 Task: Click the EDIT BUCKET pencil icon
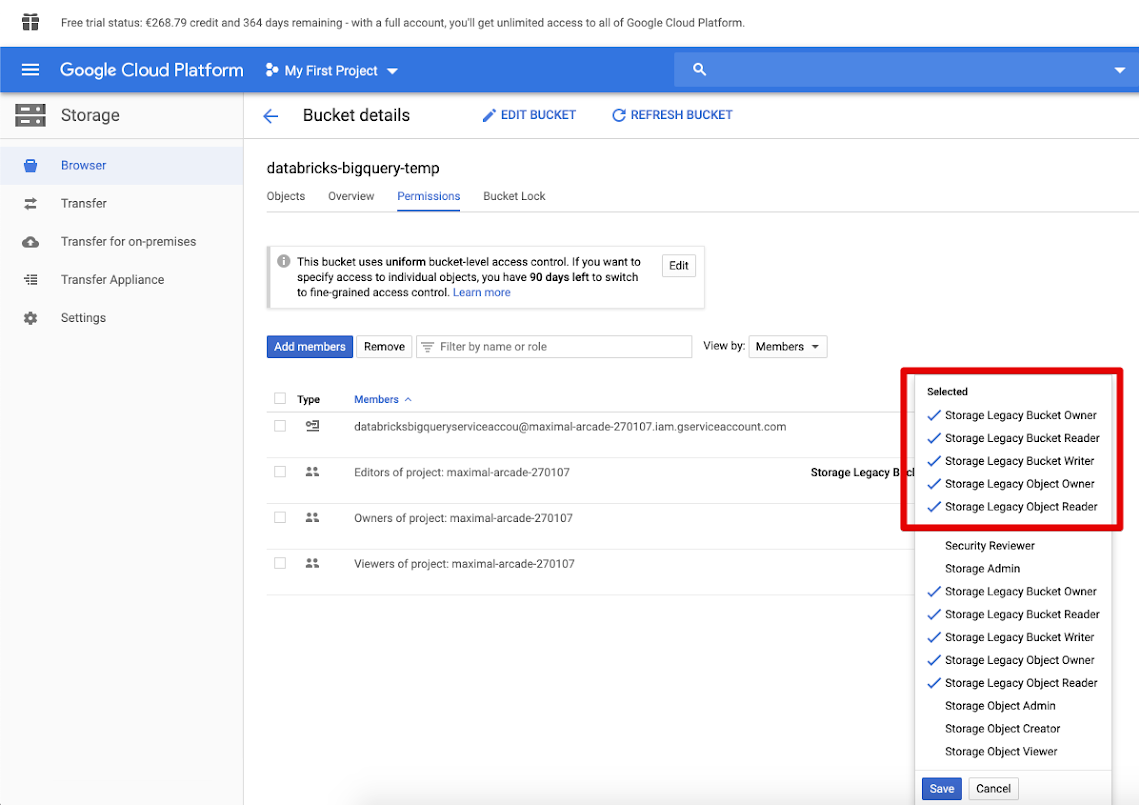click(x=488, y=115)
